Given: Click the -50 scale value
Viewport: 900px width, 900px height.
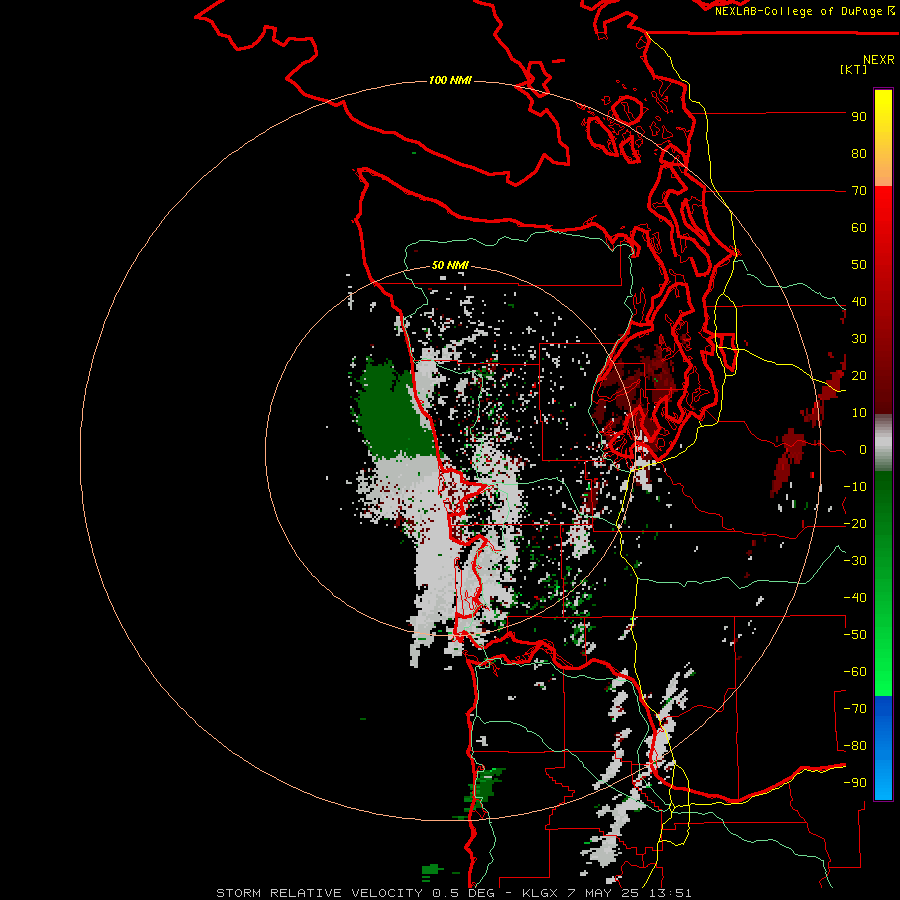Looking at the screenshot, I should pos(855,635).
